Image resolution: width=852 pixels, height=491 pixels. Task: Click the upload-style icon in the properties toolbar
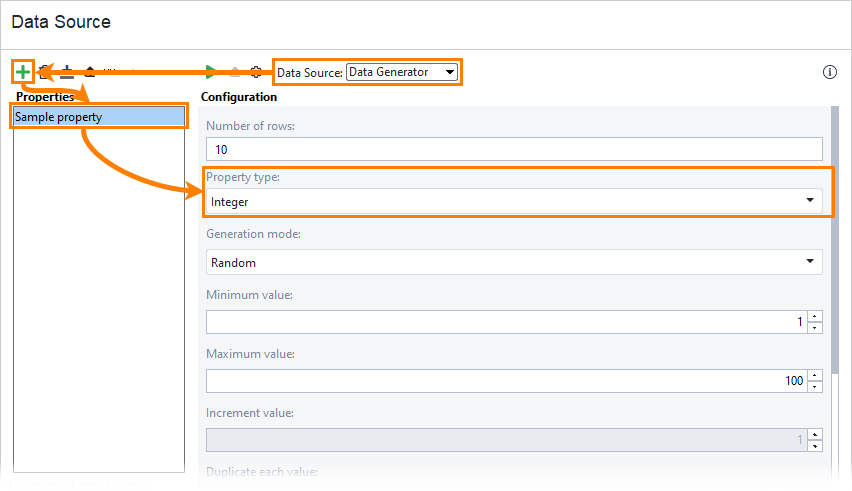(90, 72)
